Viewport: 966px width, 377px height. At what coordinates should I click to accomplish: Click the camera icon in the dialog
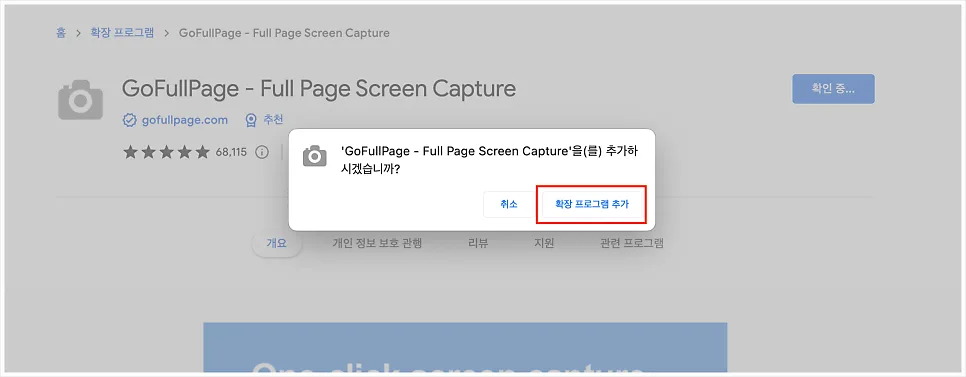point(315,156)
